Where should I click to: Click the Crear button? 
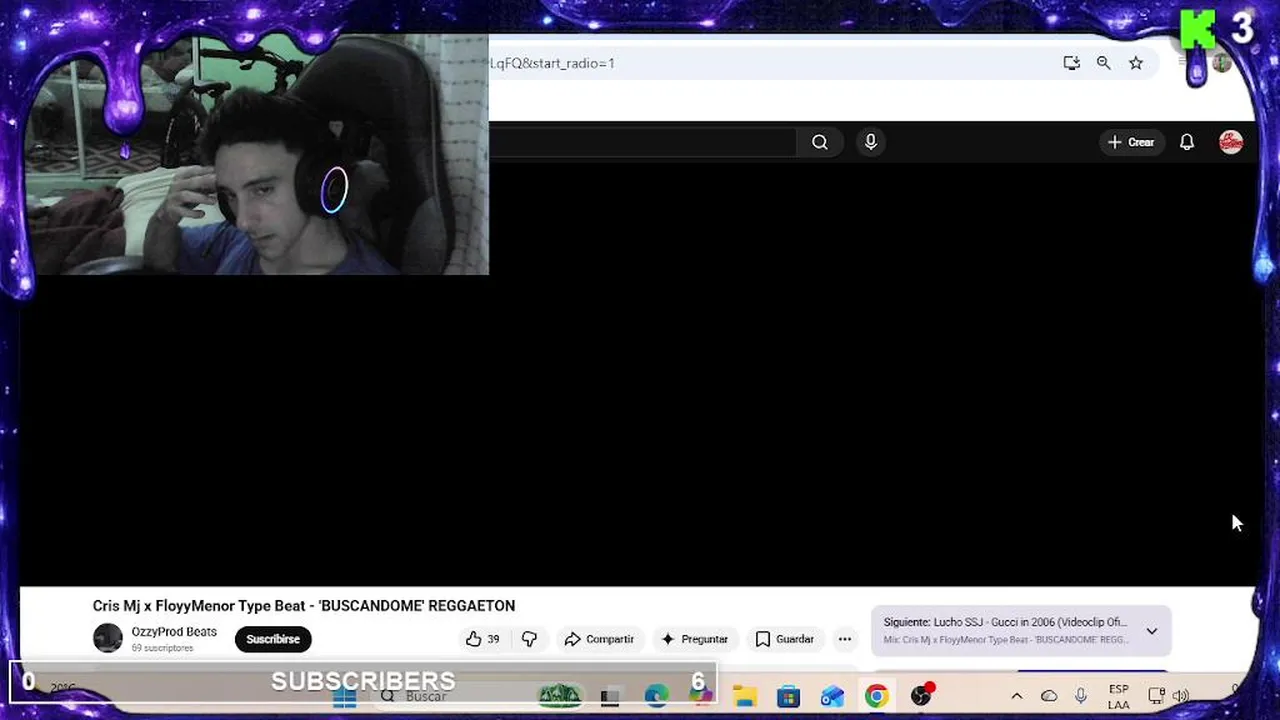(1131, 142)
